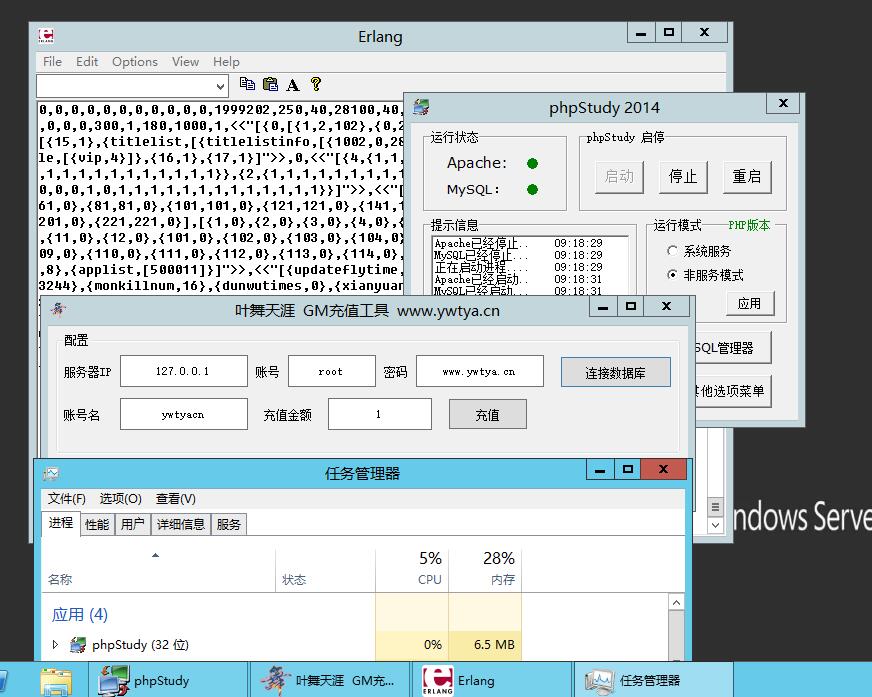
Task: Click the 账号 field containing root
Action: (331, 371)
